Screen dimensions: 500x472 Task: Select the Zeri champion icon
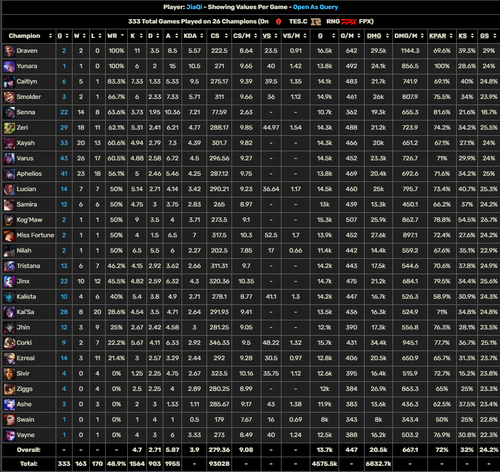click(x=9, y=128)
